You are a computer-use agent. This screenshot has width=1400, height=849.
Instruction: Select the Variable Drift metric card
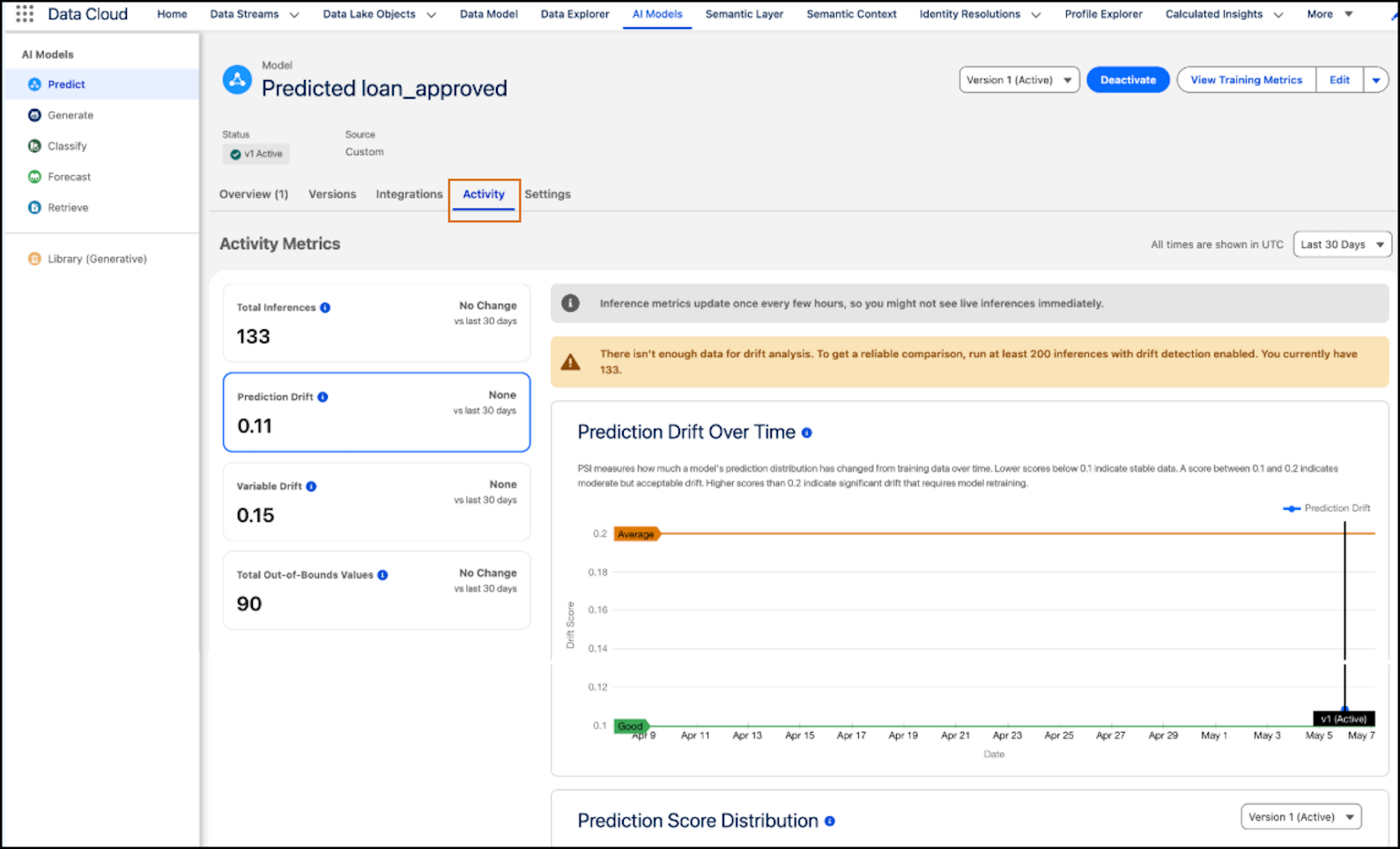377,501
